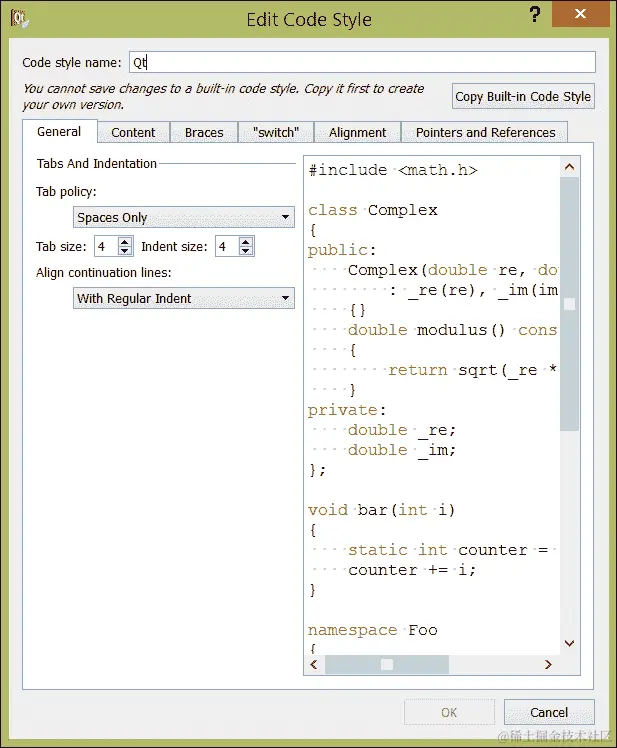617x748 pixels.
Task: Click the preview horizontal scrollbar thumb
Action: [x=387, y=664]
